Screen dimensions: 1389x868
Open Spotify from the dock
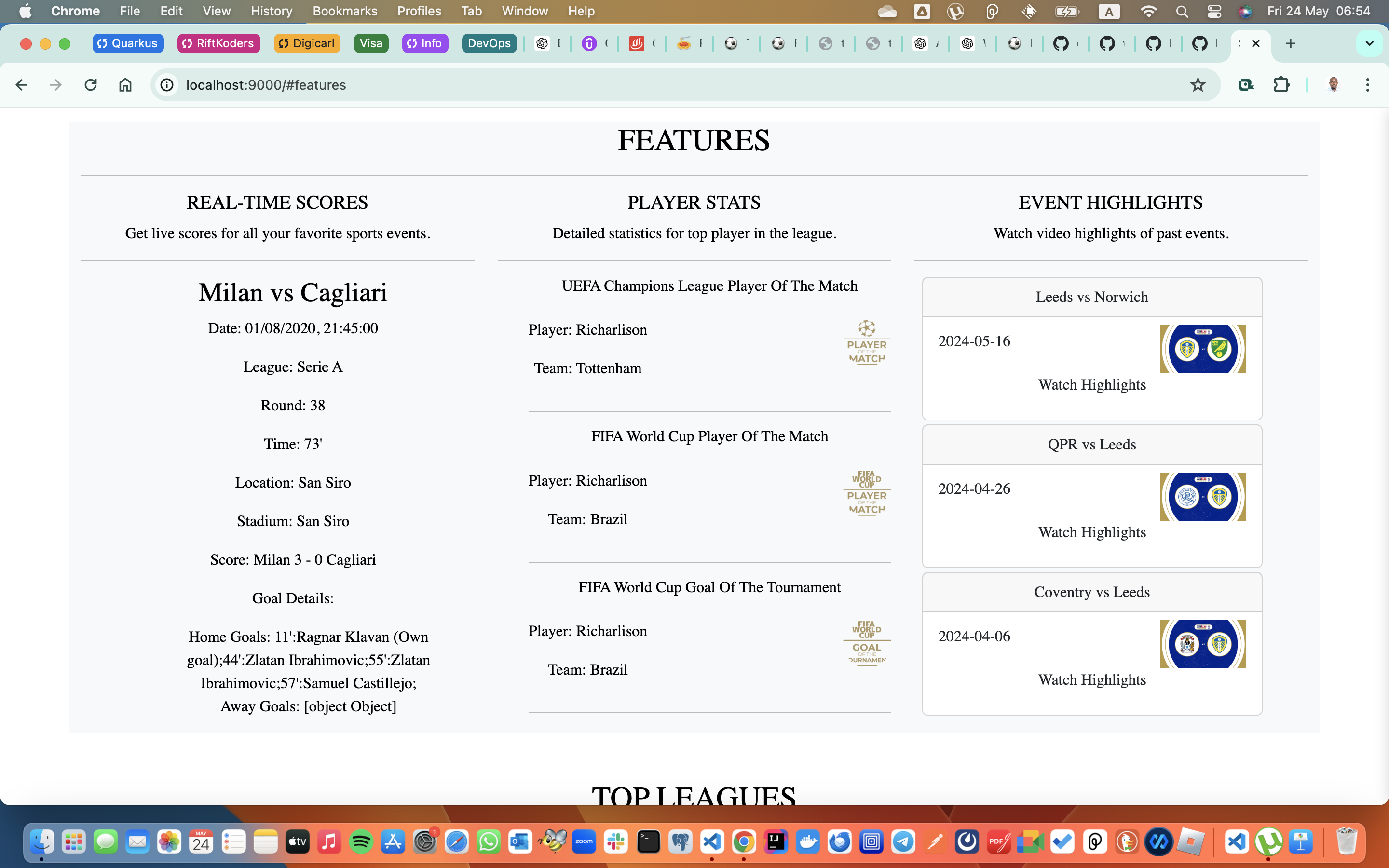pyautogui.click(x=361, y=842)
